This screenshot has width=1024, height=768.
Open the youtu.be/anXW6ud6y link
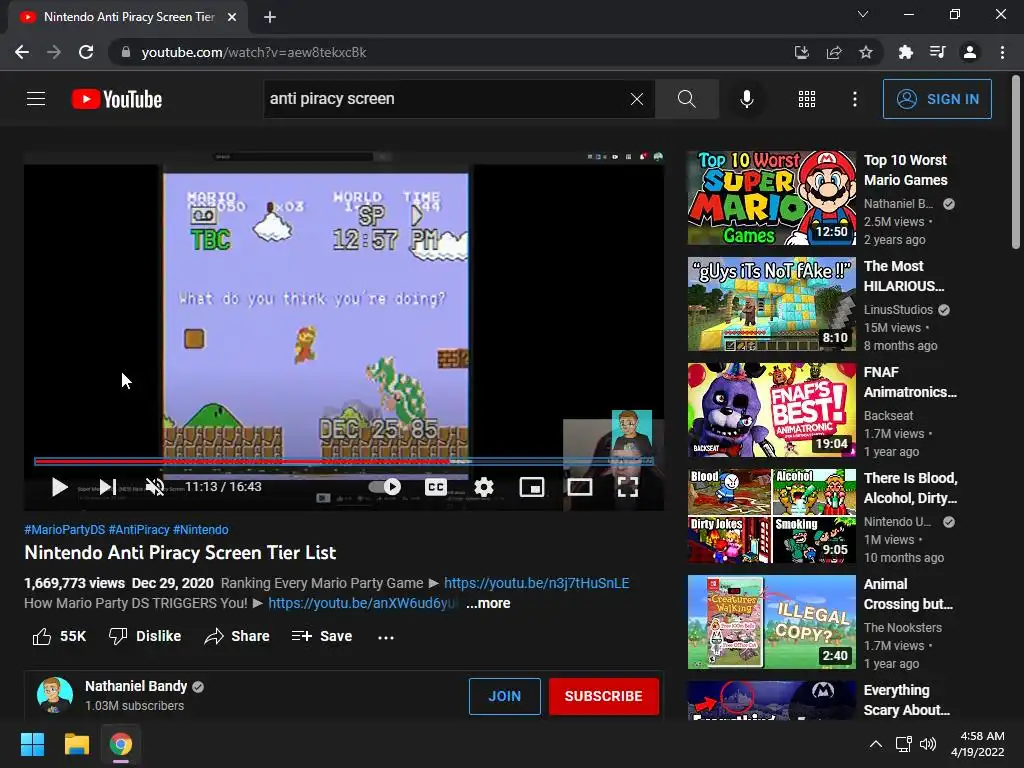coord(364,603)
